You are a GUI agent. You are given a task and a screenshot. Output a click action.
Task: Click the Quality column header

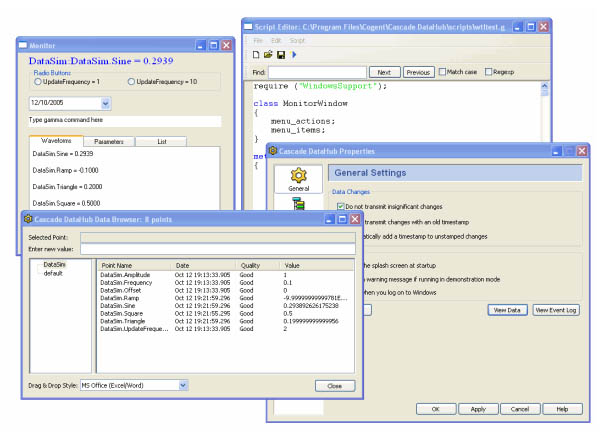point(258,265)
